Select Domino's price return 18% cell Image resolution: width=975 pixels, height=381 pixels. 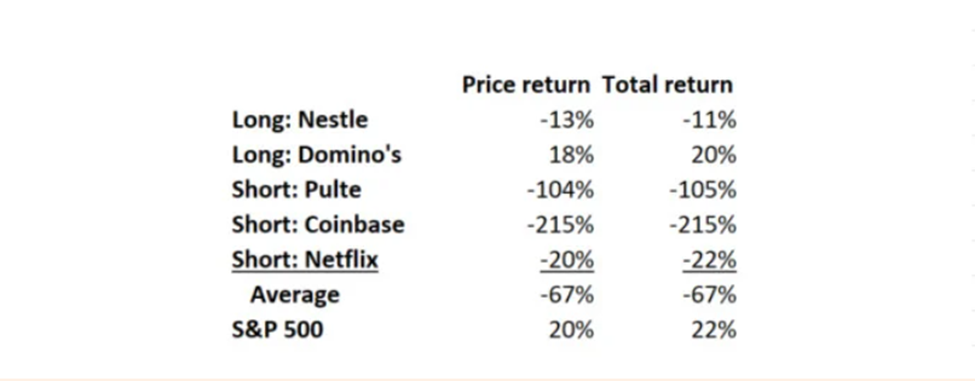tap(571, 154)
